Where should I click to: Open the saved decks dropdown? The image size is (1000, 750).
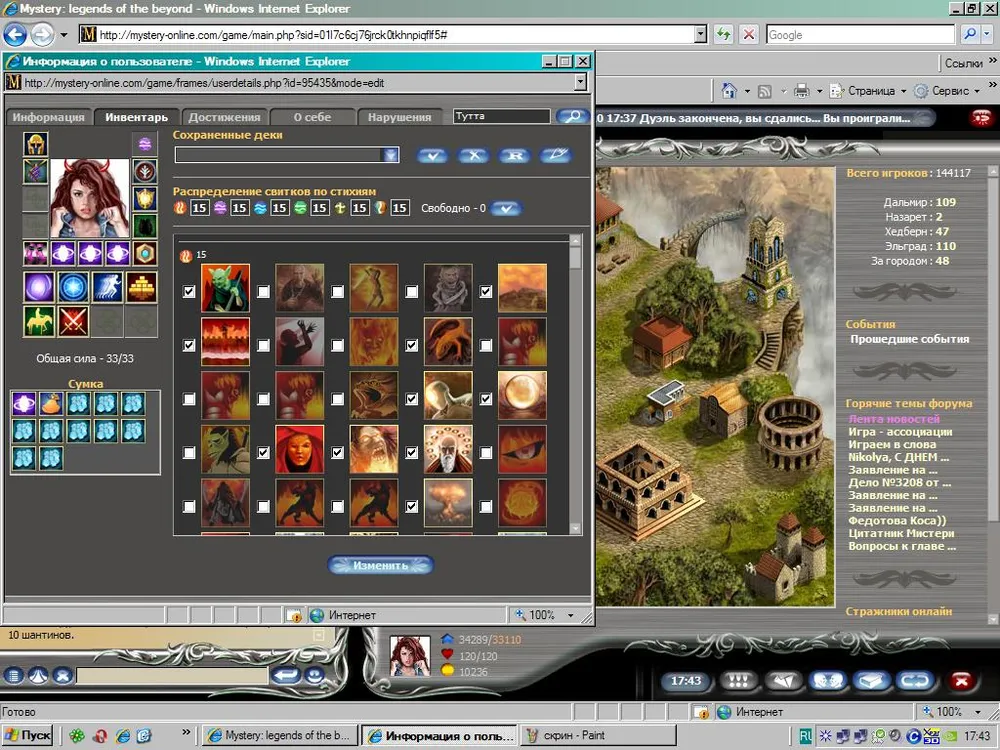point(391,155)
